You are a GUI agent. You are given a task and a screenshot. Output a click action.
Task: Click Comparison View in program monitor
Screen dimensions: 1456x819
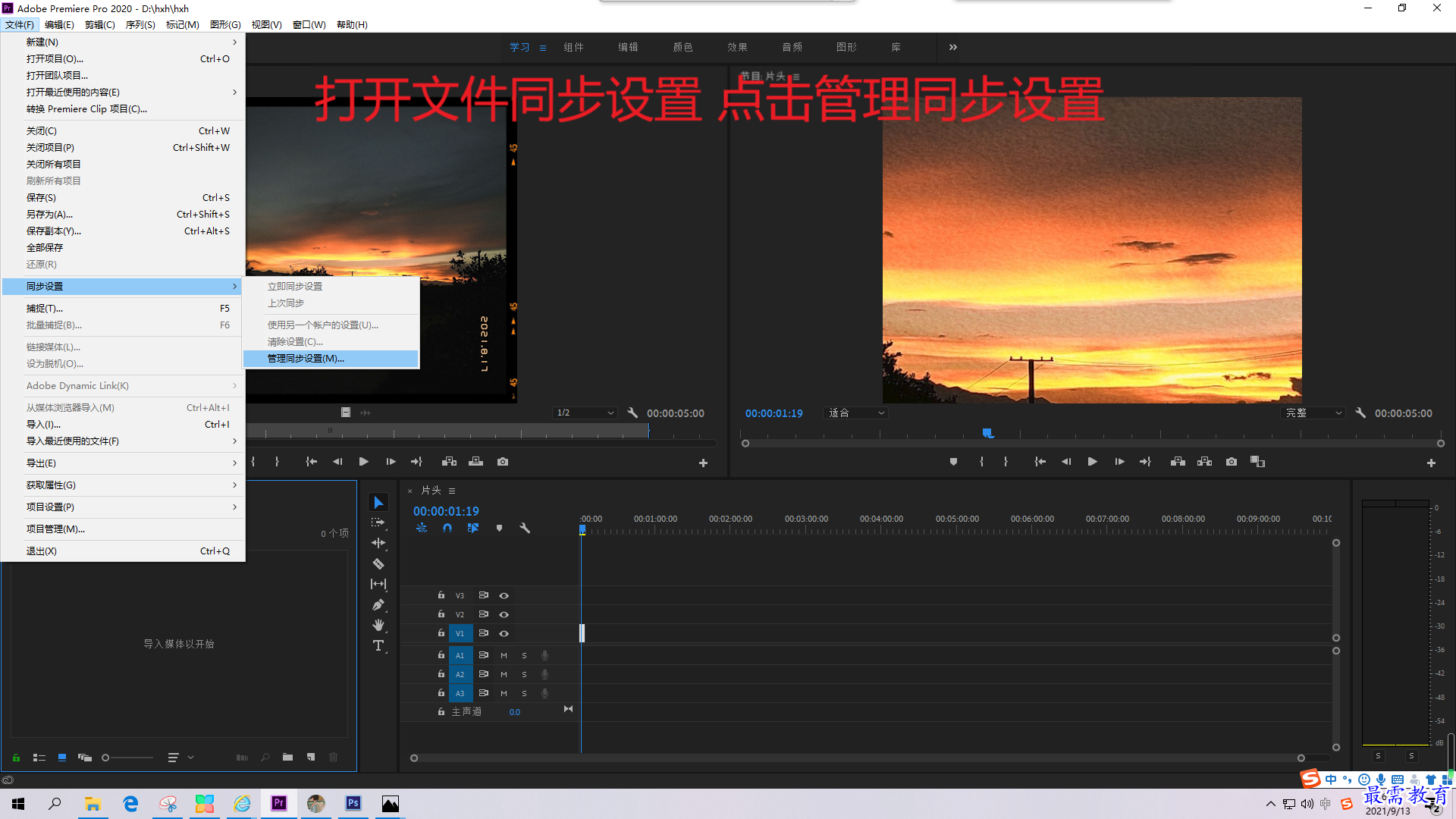1258,462
